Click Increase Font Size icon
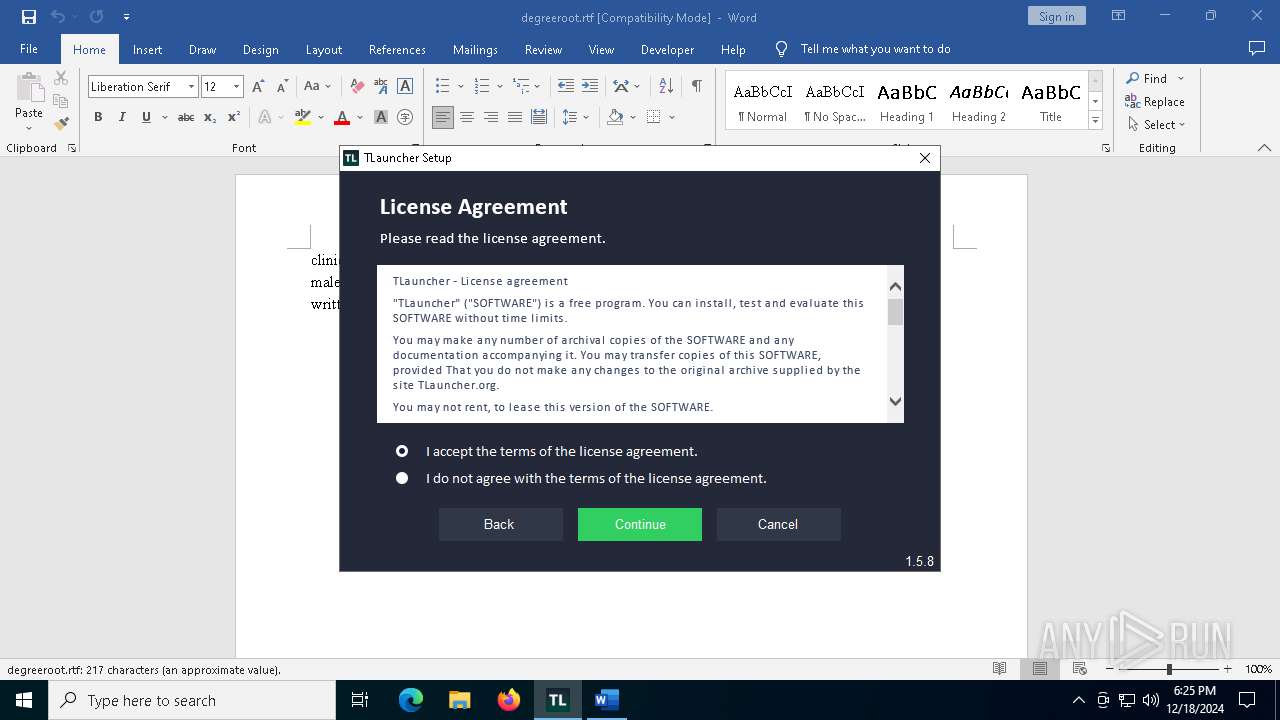Screen dimensions: 1280x720 point(258,87)
